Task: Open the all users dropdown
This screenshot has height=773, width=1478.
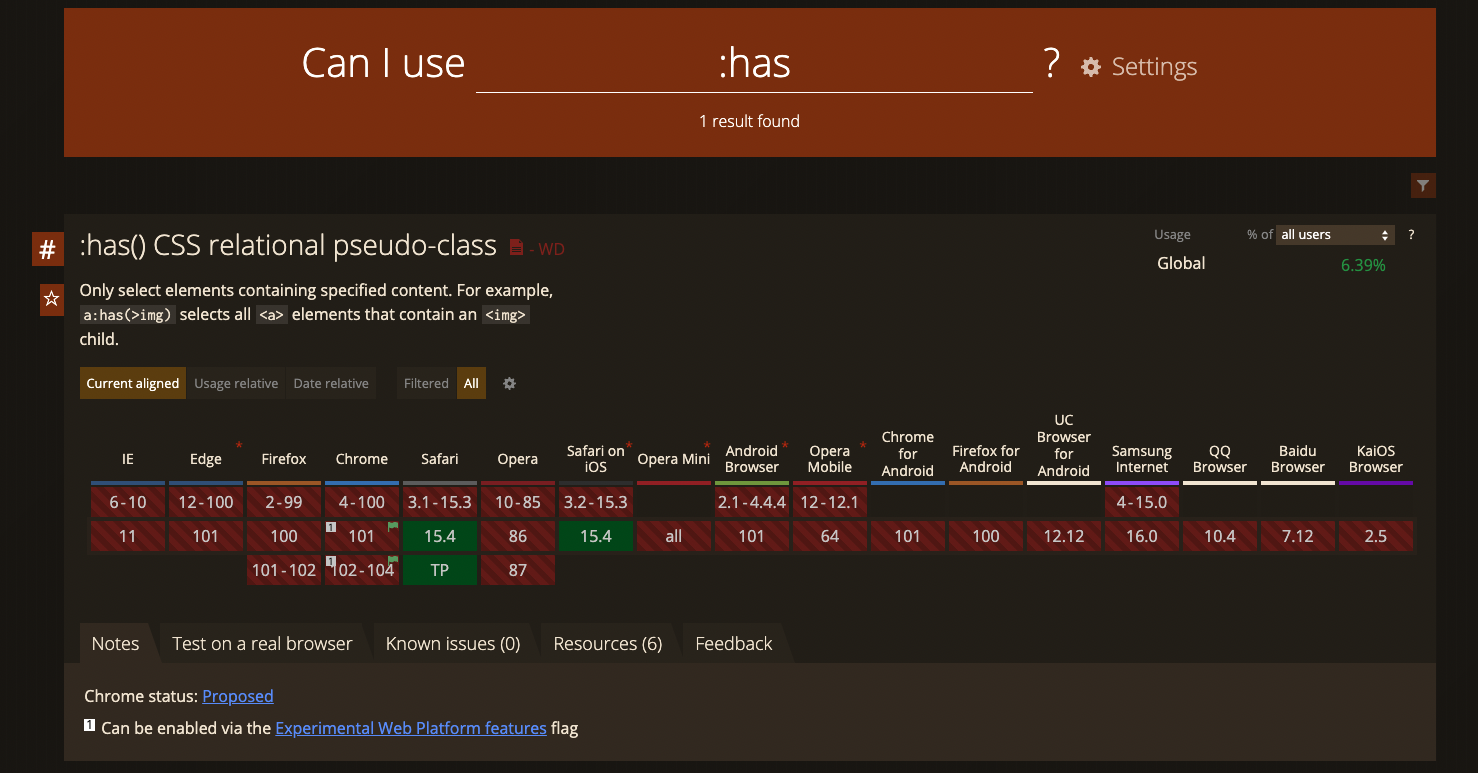Action: pyautogui.click(x=1335, y=235)
